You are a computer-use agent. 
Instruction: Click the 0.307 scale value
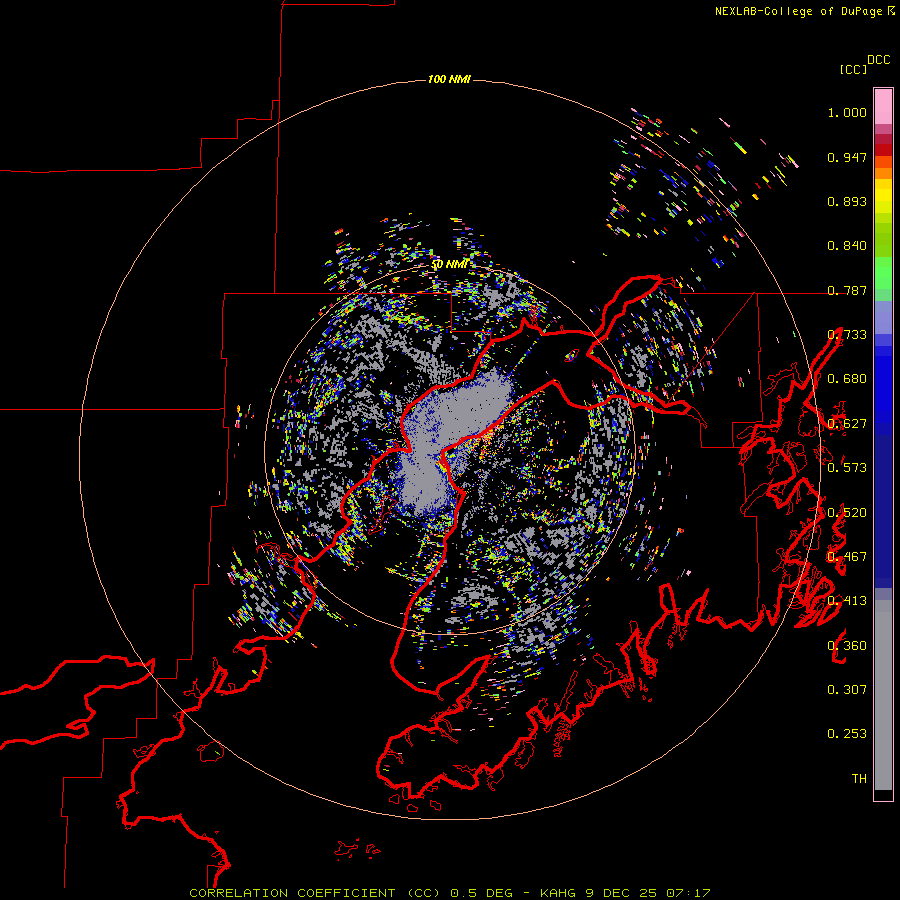pos(847,690)
